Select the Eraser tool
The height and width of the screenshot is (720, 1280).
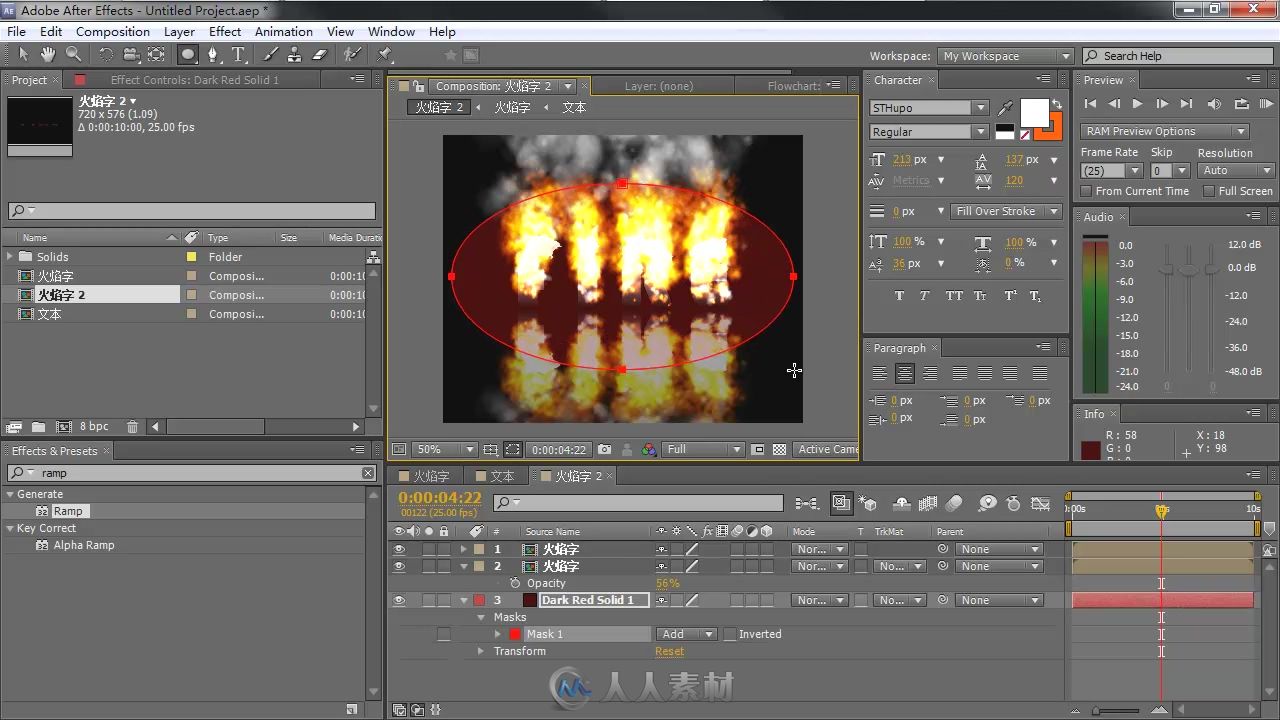[x=320, y=55]
